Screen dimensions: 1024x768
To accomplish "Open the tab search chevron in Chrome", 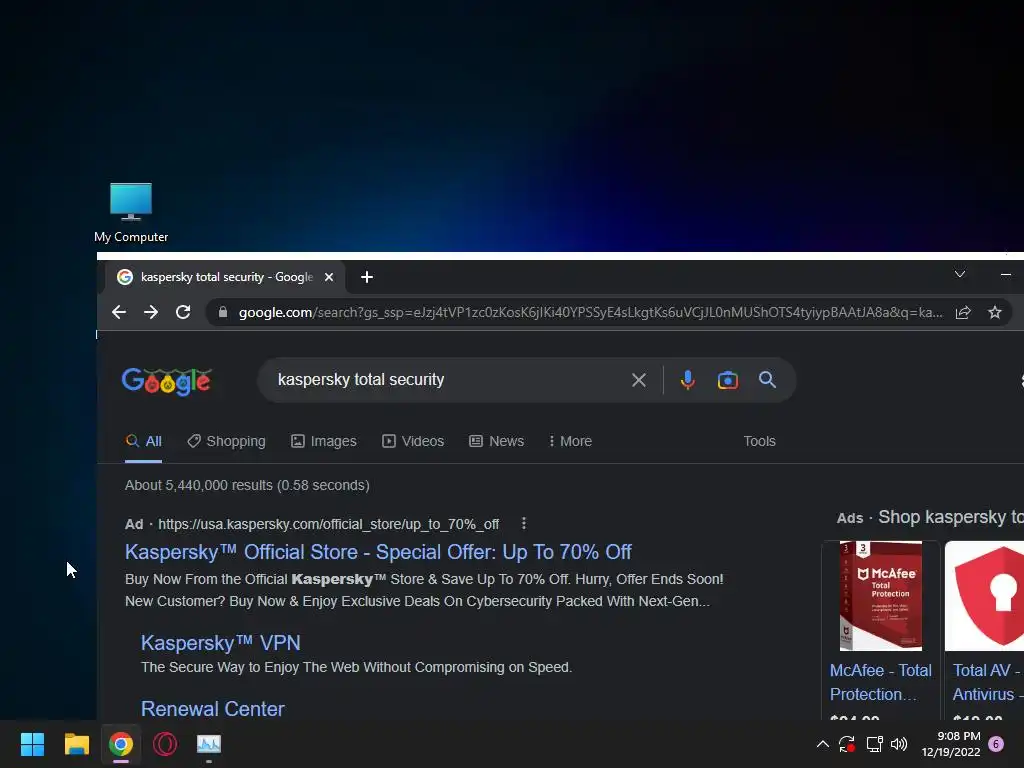I will pos(960,274).
